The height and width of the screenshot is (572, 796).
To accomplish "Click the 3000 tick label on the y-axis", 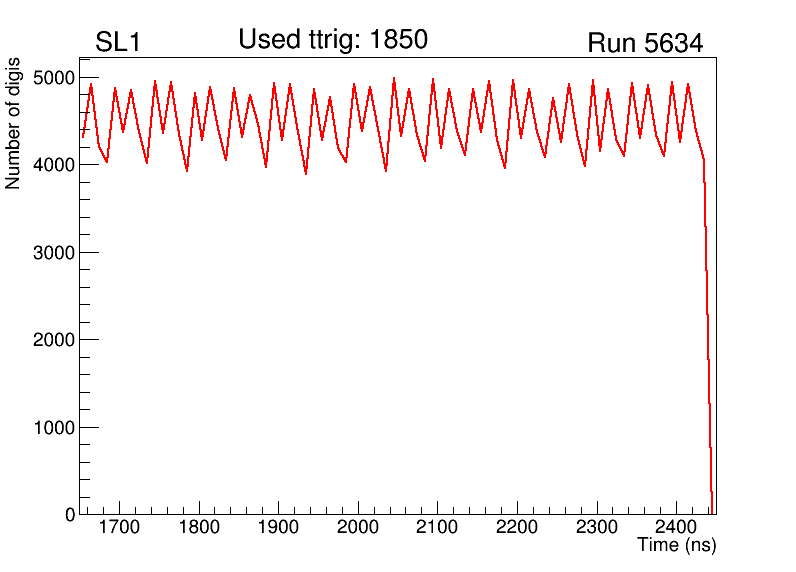I will click(x=55, y=252).
